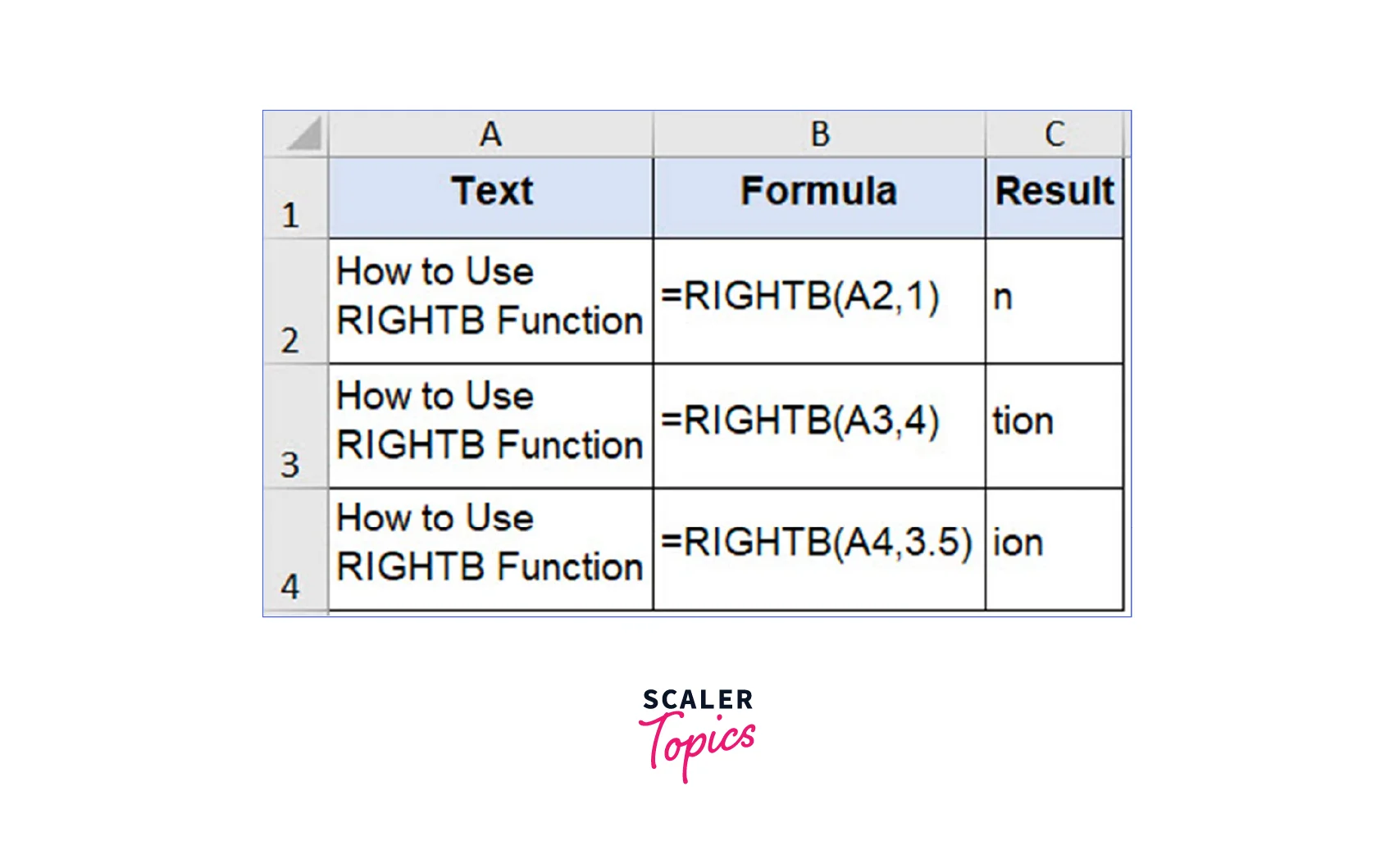Select cell A2 with RIGHTB text
The width and height of the screenshot is (1394, 868).
click(490, 301)
